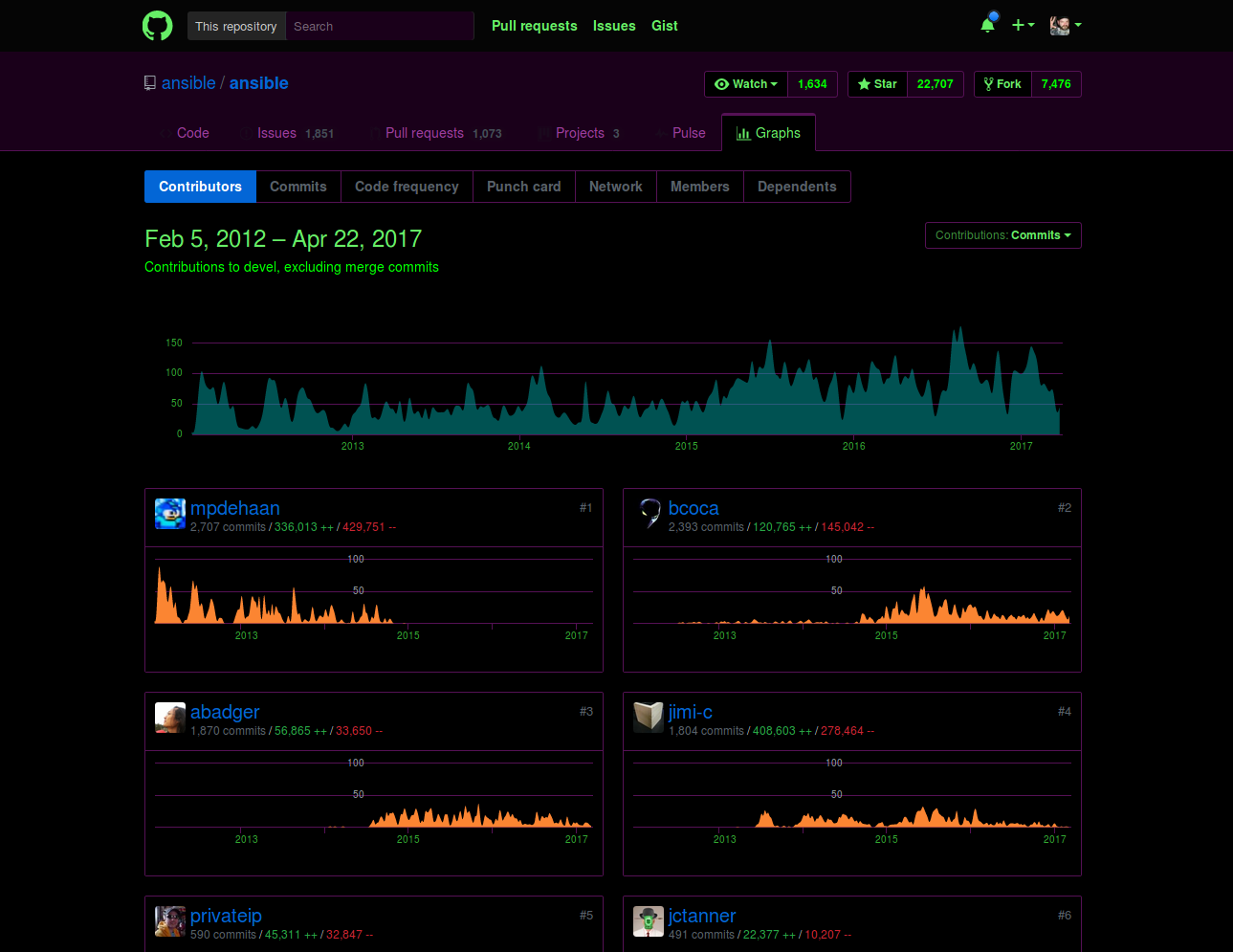
Task: Click abadger's orange commit graph
Action: click(373, 797)
